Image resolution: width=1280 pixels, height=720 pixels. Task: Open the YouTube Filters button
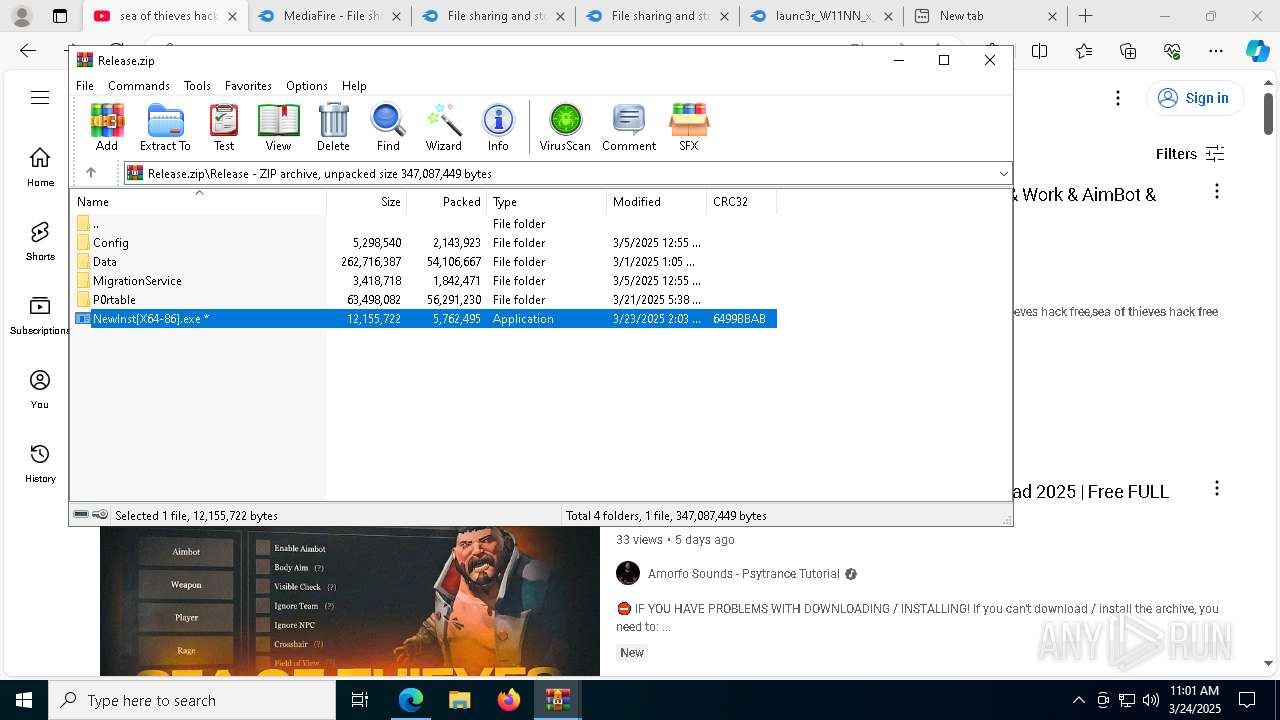[x=1190, y=153]
